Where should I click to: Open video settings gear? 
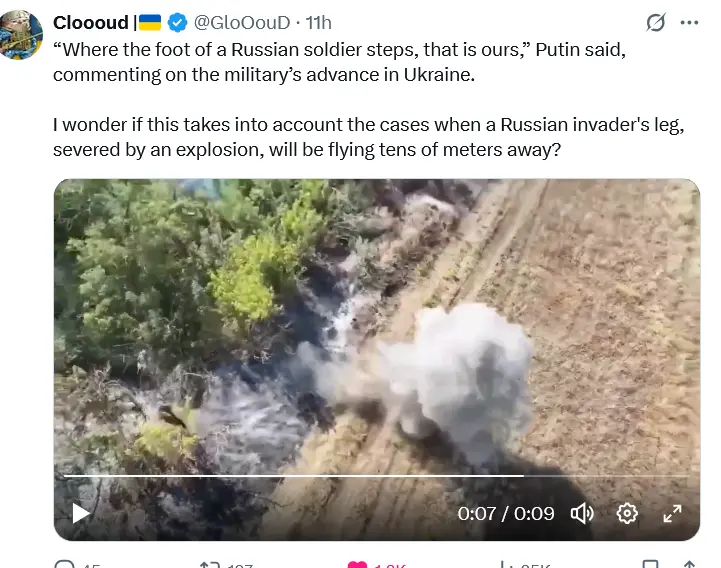pyautogui.click(x=627, y=513)
